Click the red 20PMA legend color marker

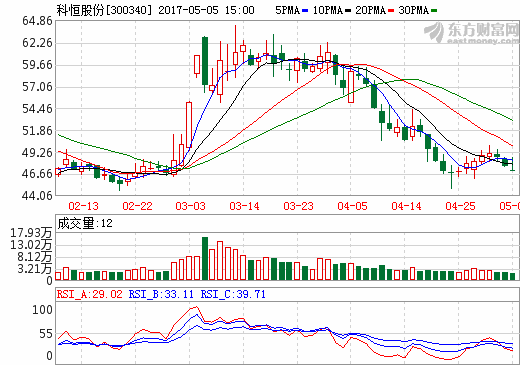tap(391, 11)
